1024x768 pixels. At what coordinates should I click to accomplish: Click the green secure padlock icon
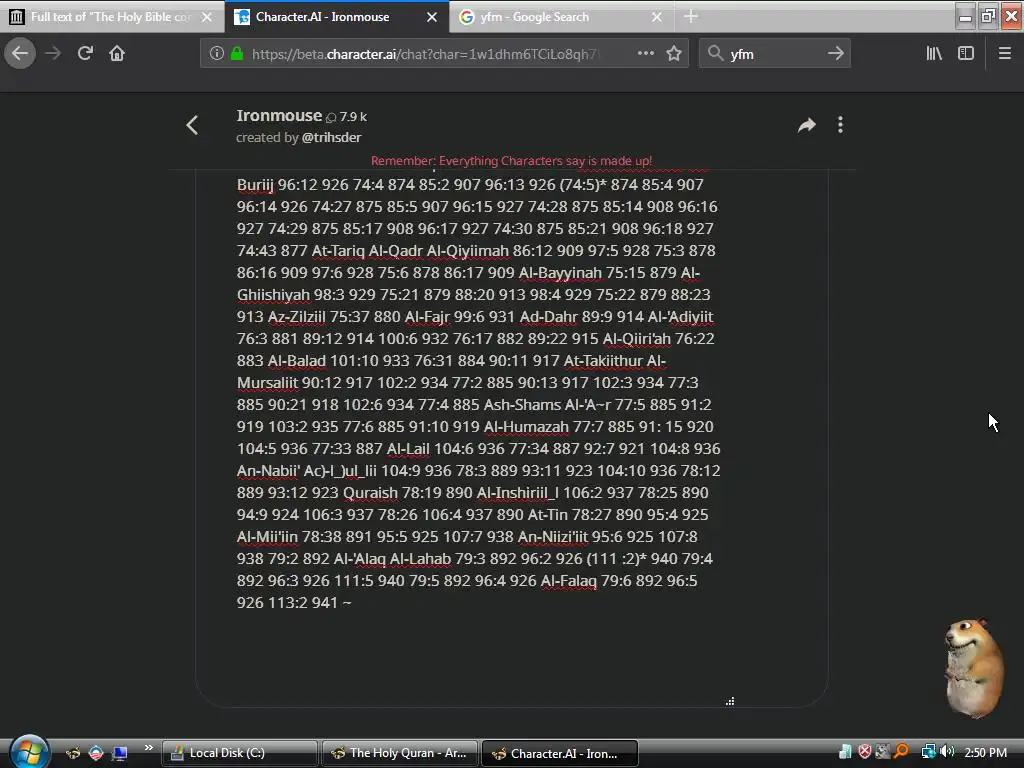tap(237, 54)
